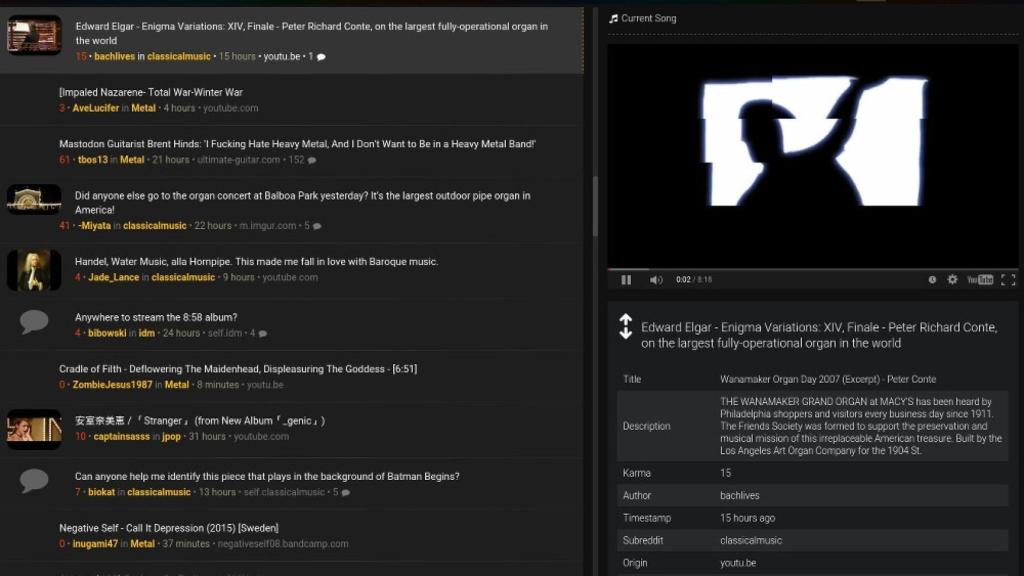Click the Handel post album art thumbnail

[x=34, y=268]
